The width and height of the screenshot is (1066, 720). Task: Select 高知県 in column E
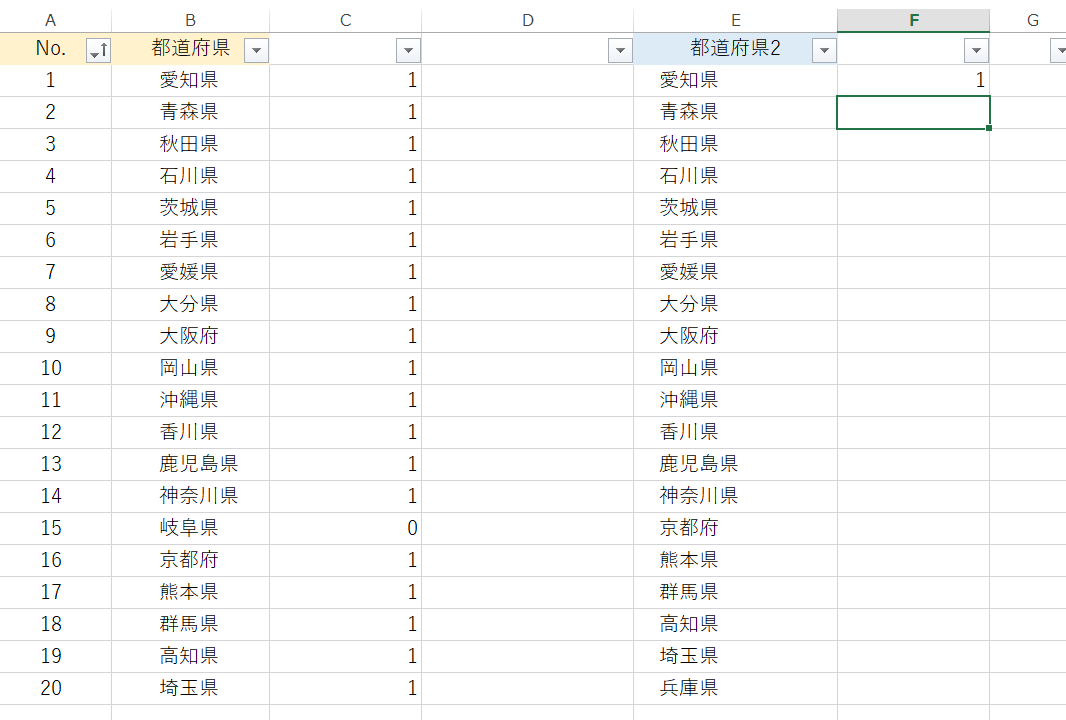(736, 623)
